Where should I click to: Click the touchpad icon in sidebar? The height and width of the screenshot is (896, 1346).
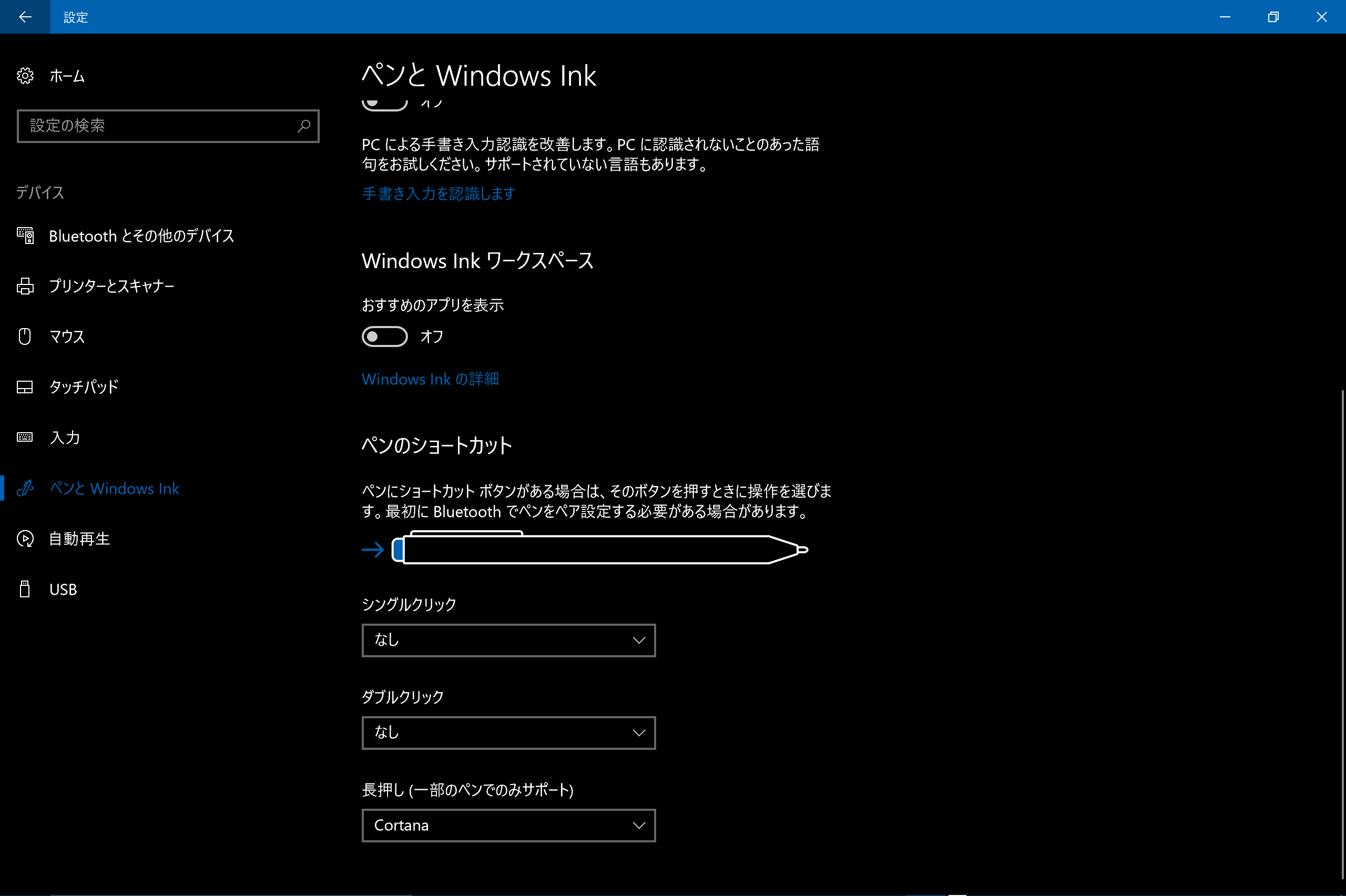coord(25,387)
